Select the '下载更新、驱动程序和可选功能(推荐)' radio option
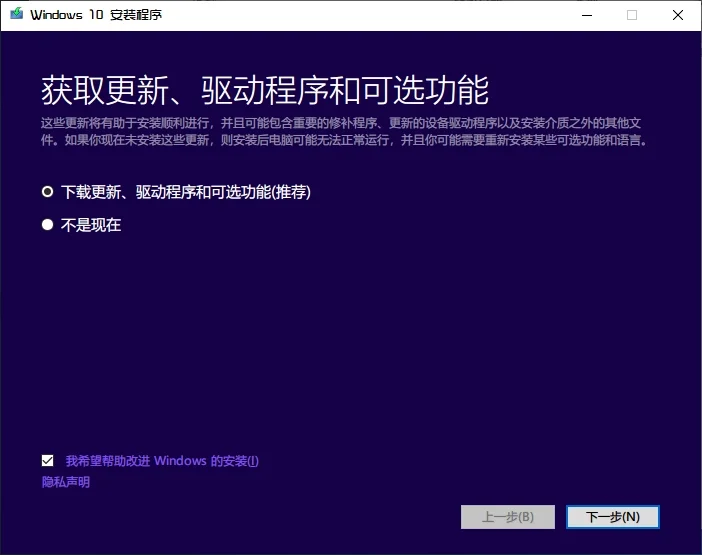Image resolution: width=702 pixels, height=555 pixels. point(47,192)
